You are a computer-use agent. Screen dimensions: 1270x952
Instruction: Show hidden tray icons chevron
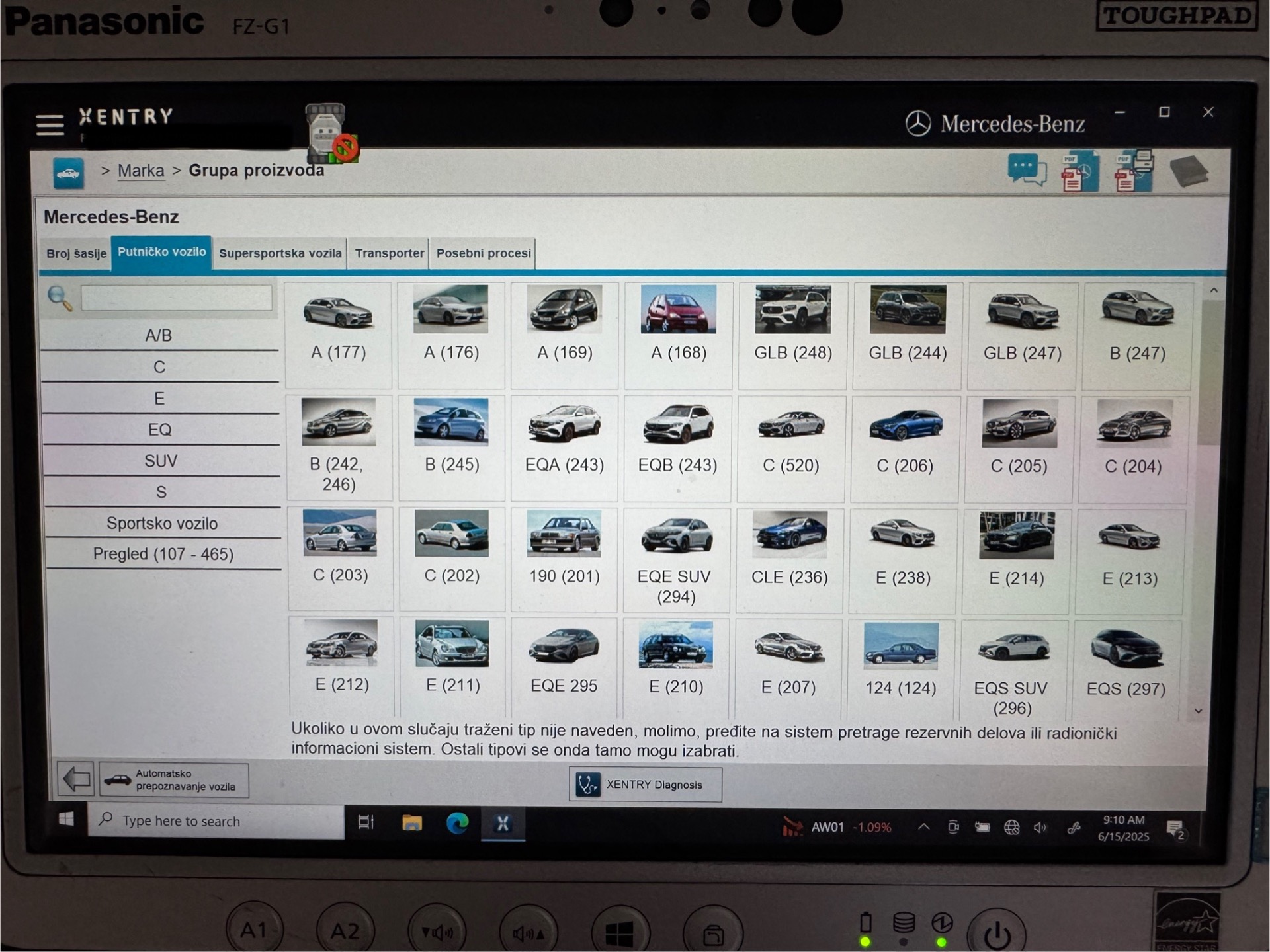coord(924,827)
